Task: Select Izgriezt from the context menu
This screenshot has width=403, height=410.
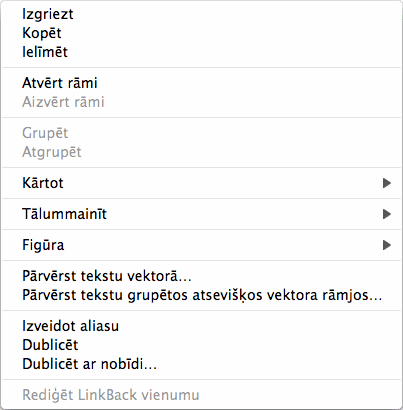Action: pyautogui.click(x=201, y=14)
